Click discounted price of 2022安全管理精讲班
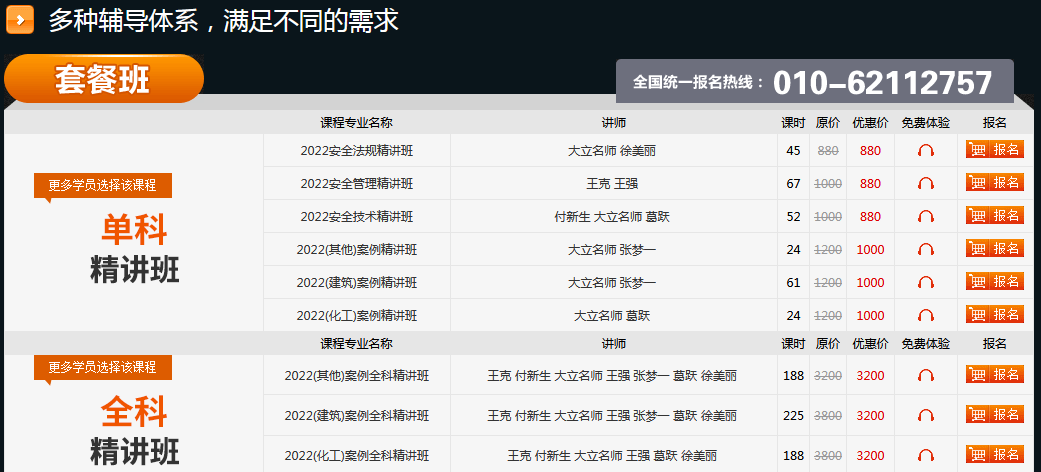 coord(870,184)
